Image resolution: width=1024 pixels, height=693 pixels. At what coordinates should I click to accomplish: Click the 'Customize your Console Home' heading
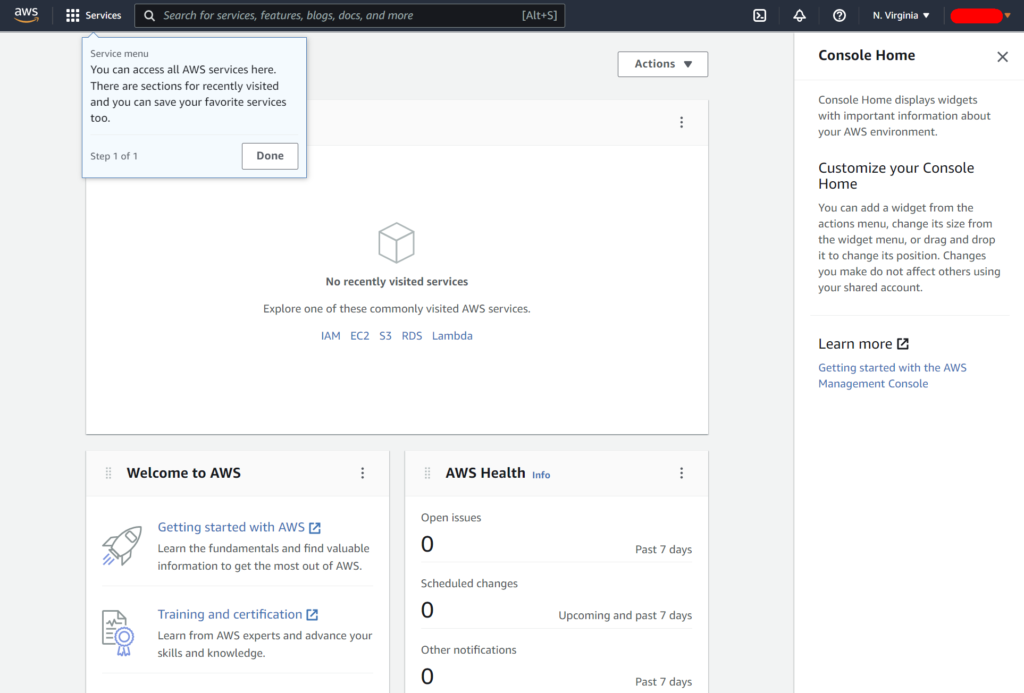[x=896, y=176]
